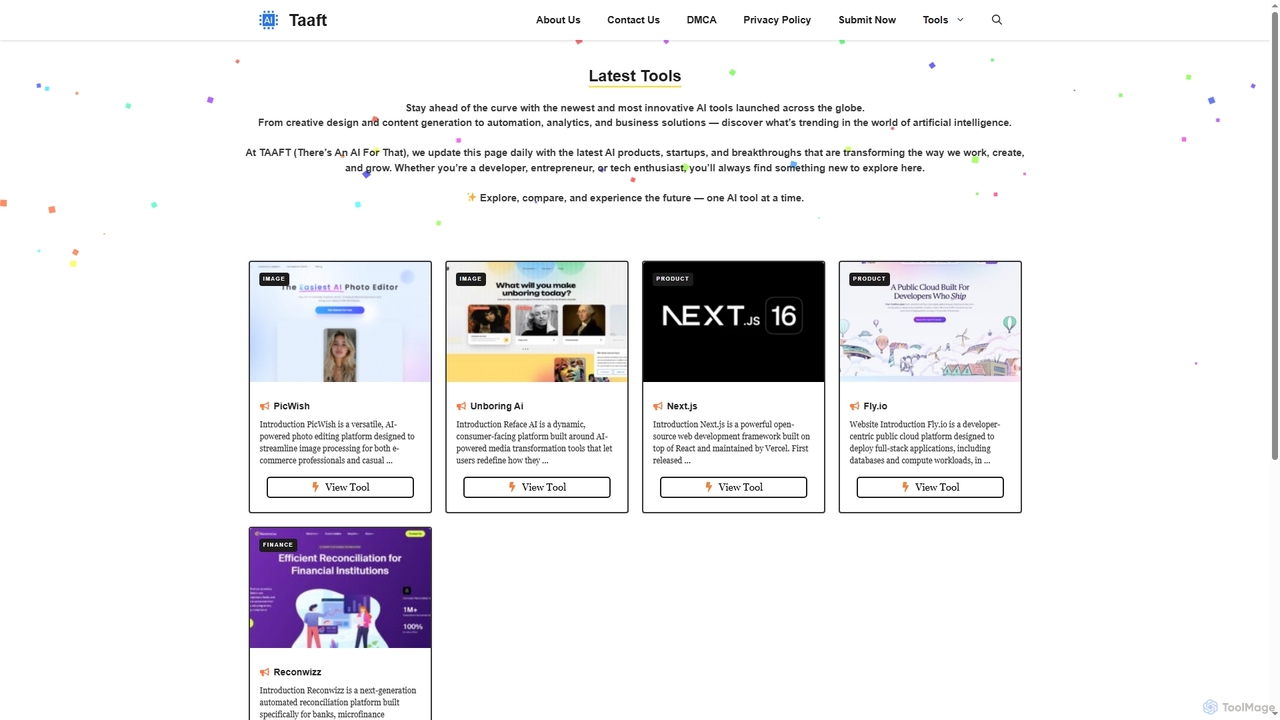Image resolution: width=1280 pixels, height=720 pixels.
Task: Open the Reconwizz title link
Action: (298, 672)
